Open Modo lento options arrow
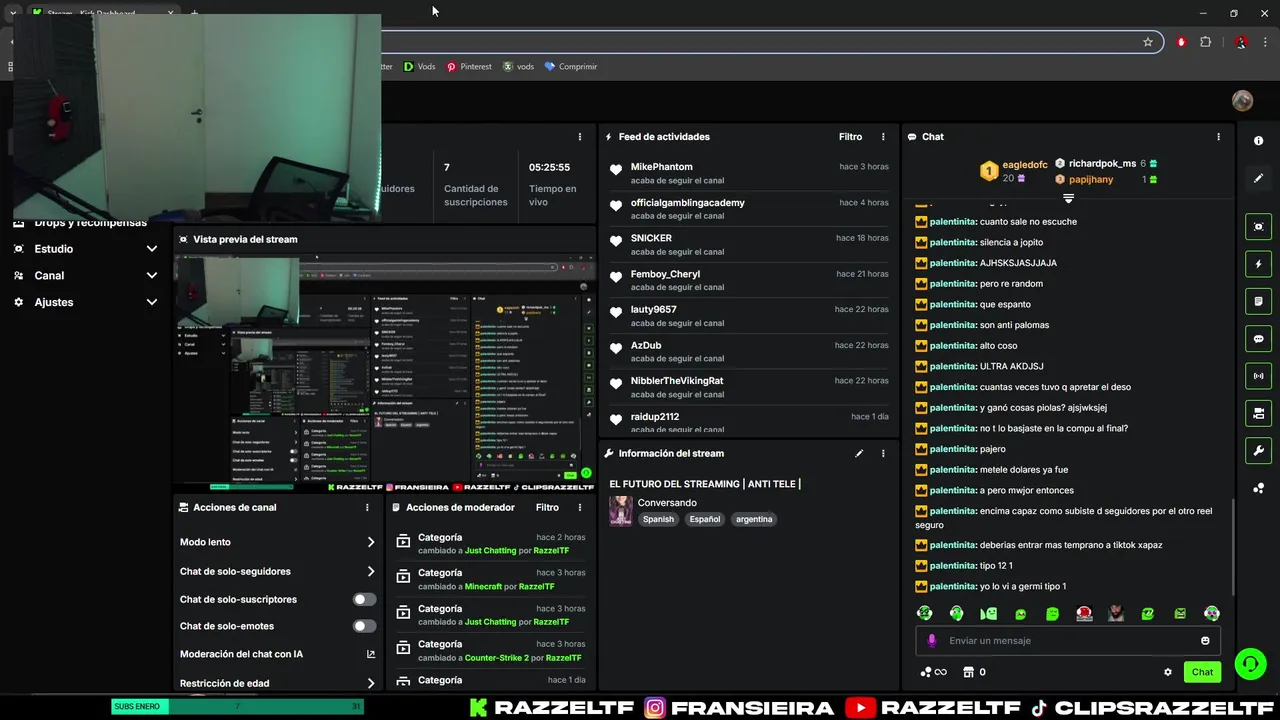This screenshot has width=1280, height=720. [x=371, y=542]
